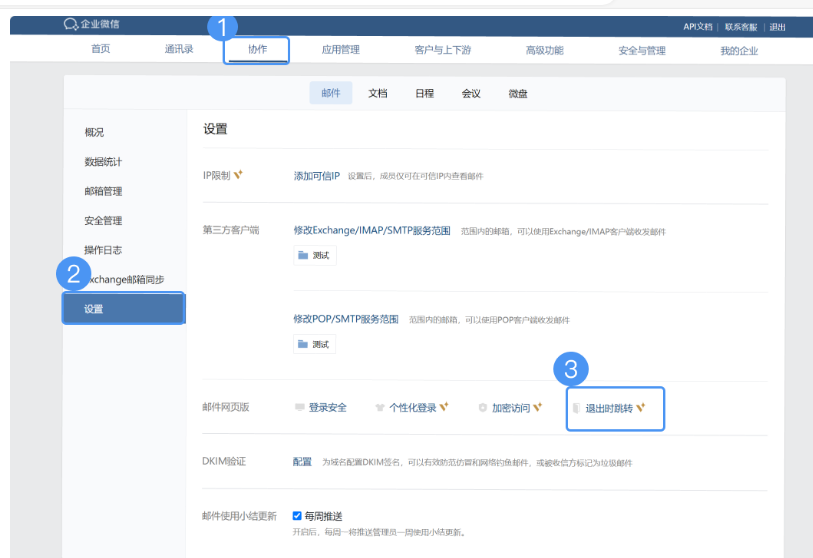The image size is (813, 558).
Task: Click the door icon beside 退出时跳转
Action: pos(576,408)
